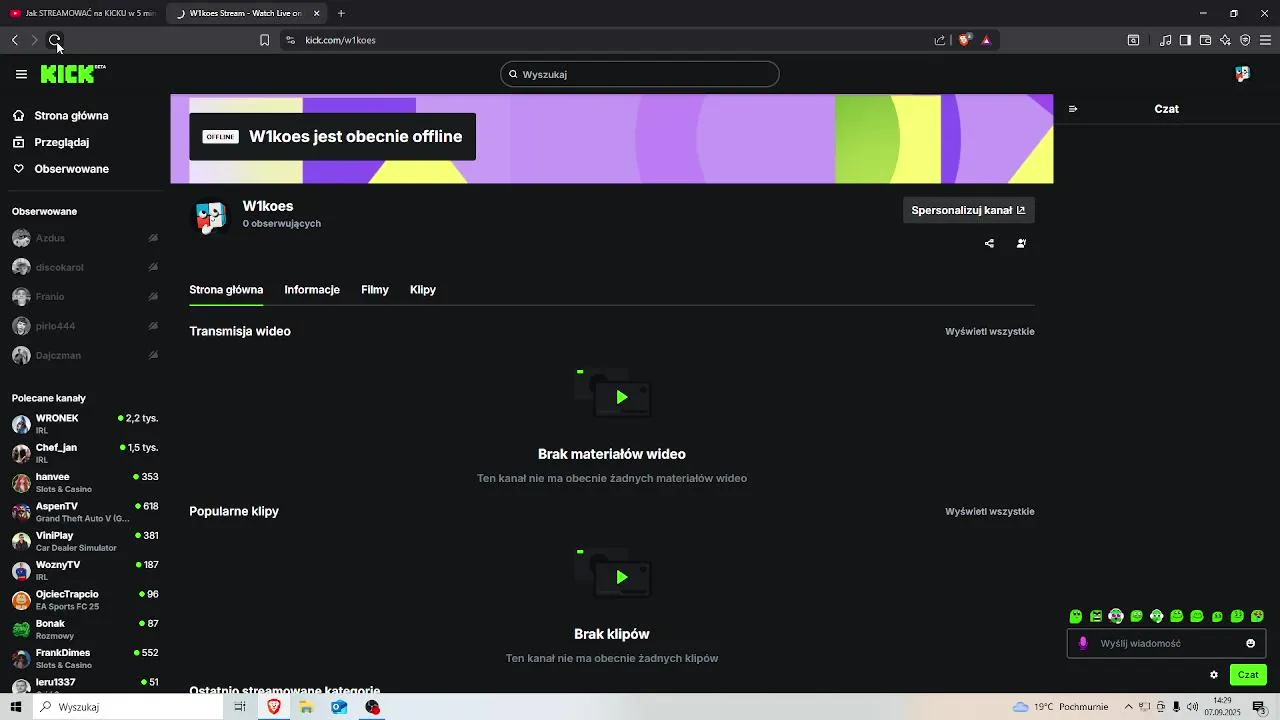The image size is (1280, 720).
Task: Switch to the Filmy tab
Action: (375, 290)
